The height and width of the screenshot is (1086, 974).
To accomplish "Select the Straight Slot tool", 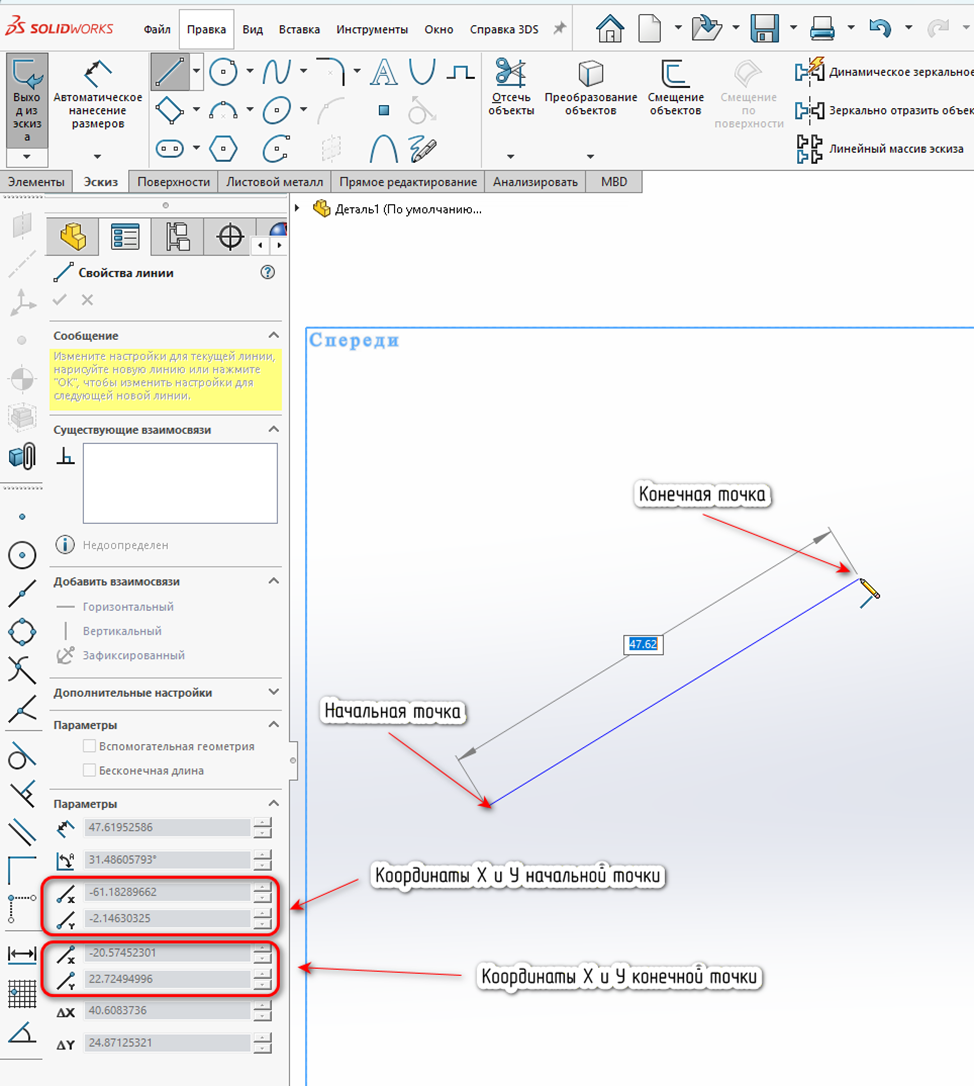I will tap(170, 148).
